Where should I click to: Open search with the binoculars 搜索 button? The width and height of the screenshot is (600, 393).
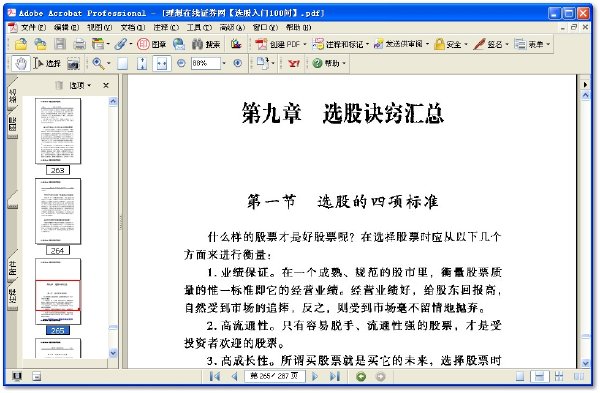coord(206,44)
